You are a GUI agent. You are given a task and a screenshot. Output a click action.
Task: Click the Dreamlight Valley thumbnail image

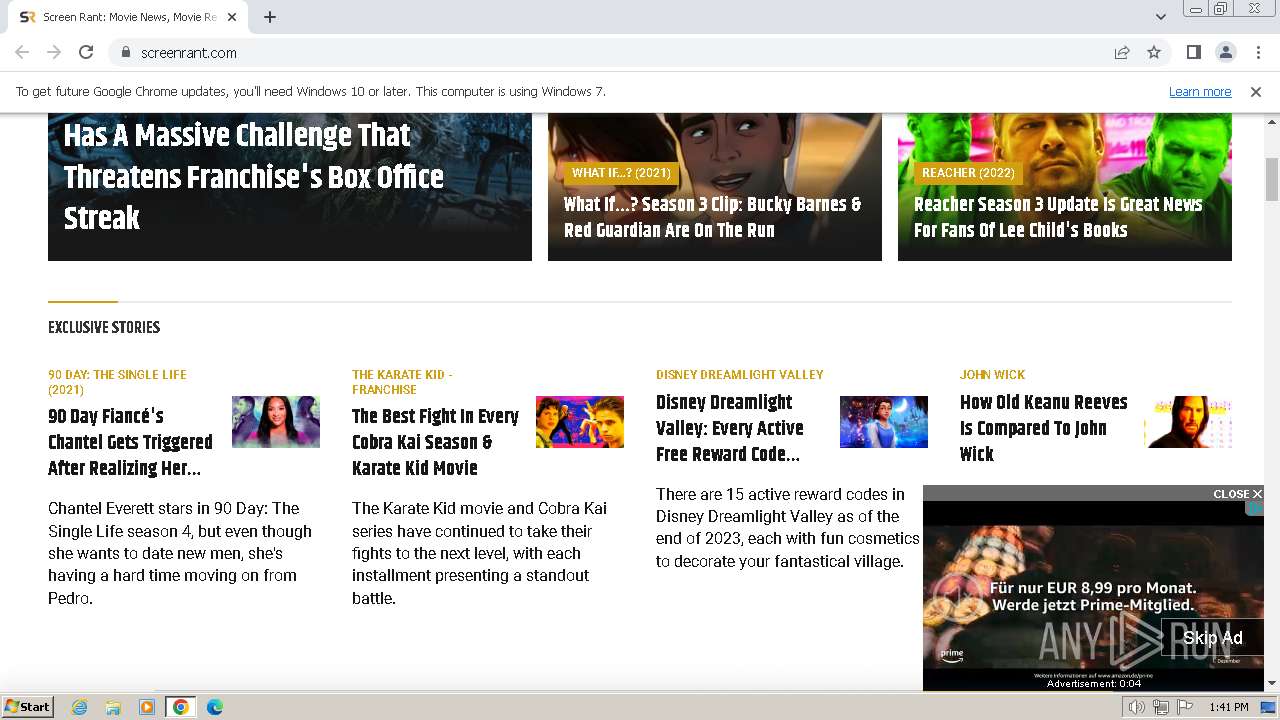pyautogui.click(x=884, y=422)
